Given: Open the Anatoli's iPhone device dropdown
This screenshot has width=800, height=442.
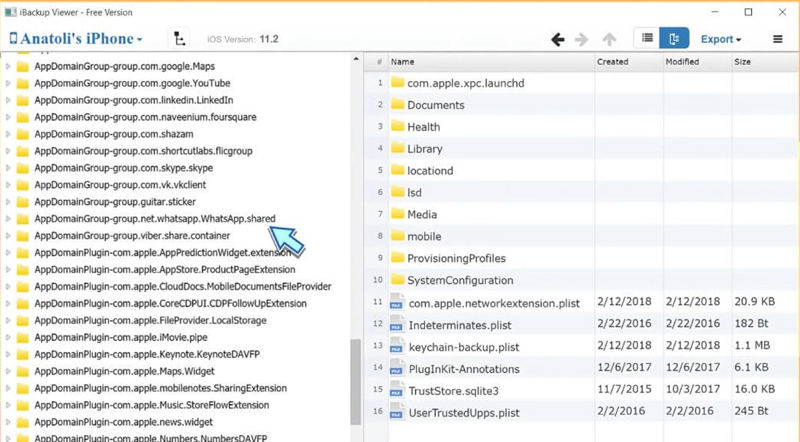Looking at the screenshot, I should click(x=76, y=39).
